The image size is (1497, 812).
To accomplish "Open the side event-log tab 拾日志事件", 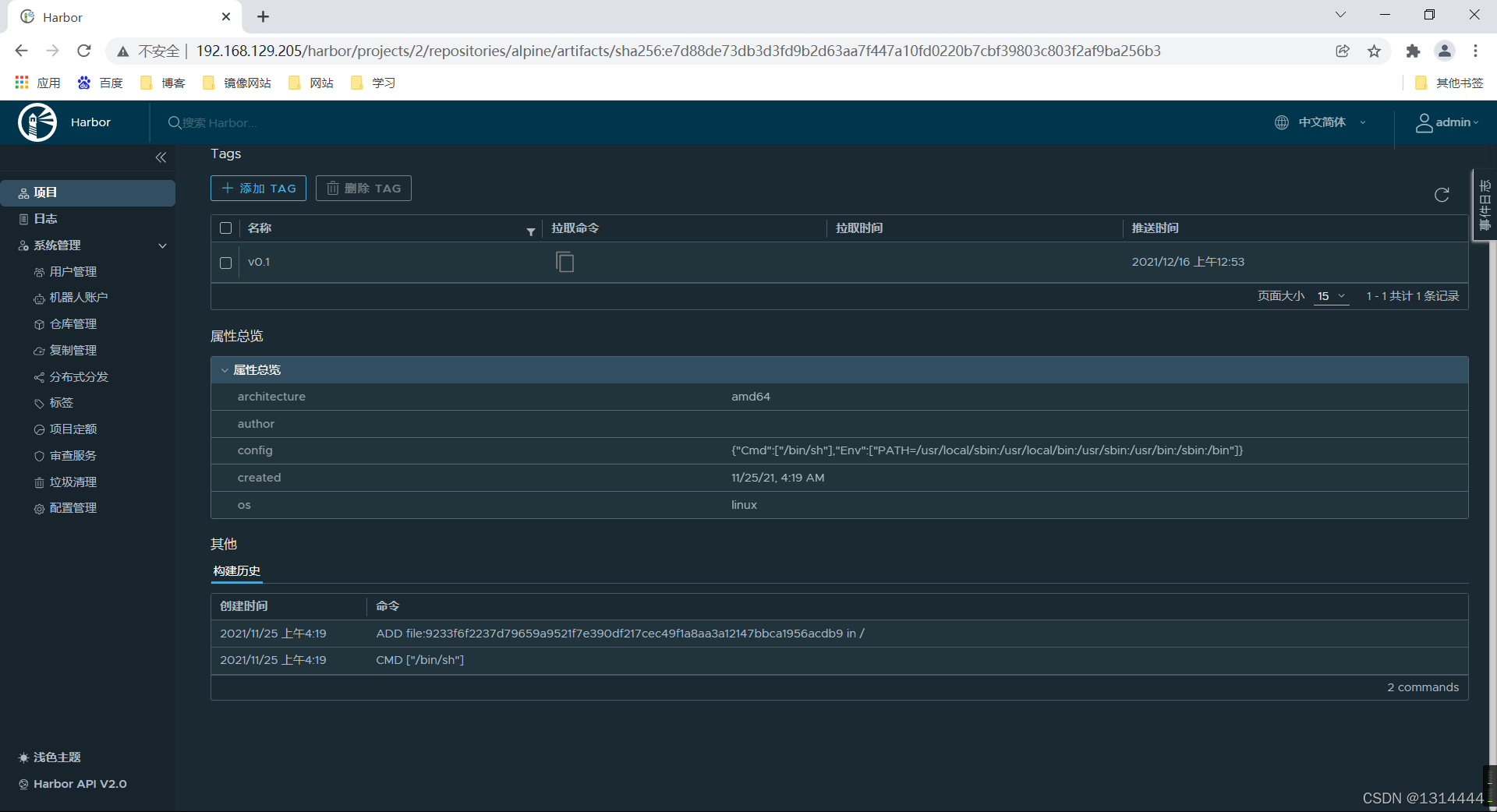I will 1485,206.
